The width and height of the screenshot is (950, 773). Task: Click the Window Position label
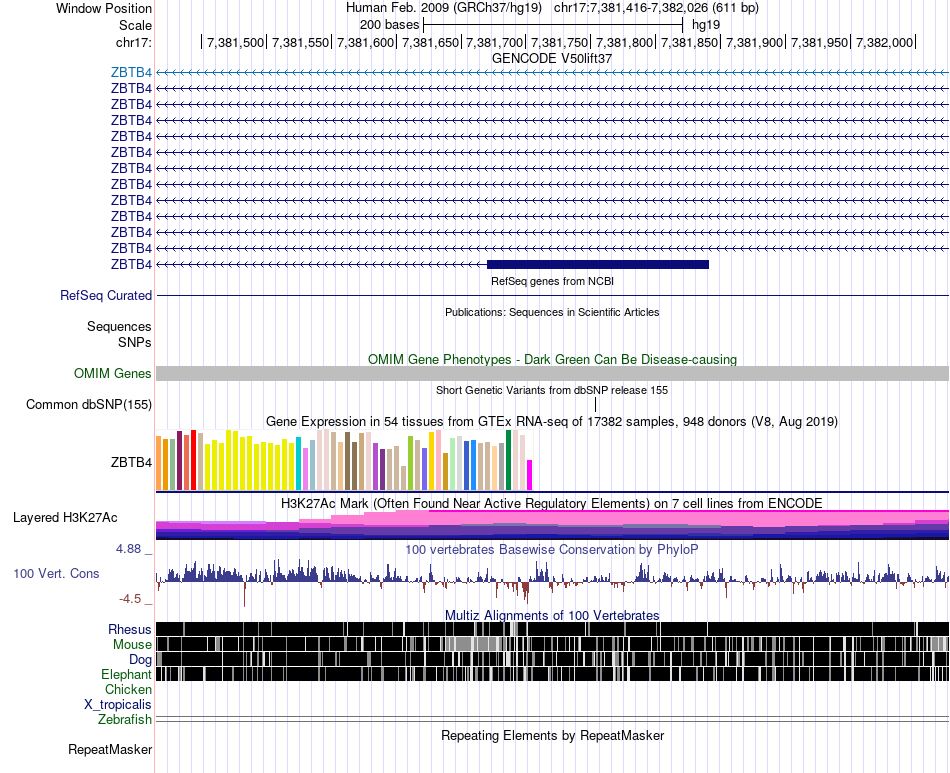tap(104, 8)
